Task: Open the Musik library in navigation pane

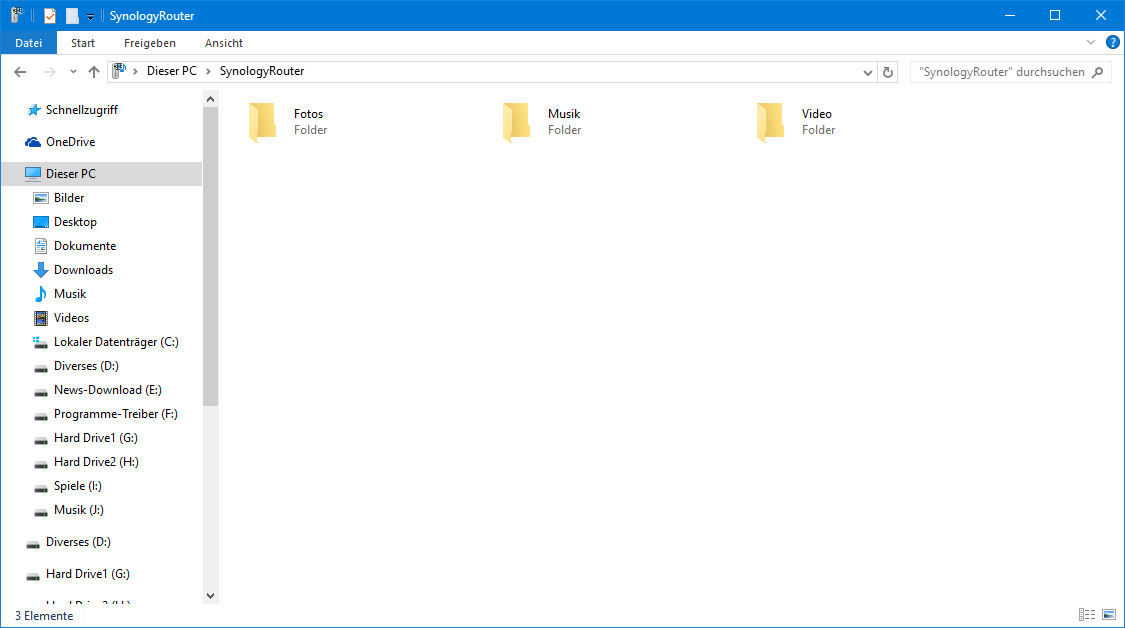Action: pos(70,294)
